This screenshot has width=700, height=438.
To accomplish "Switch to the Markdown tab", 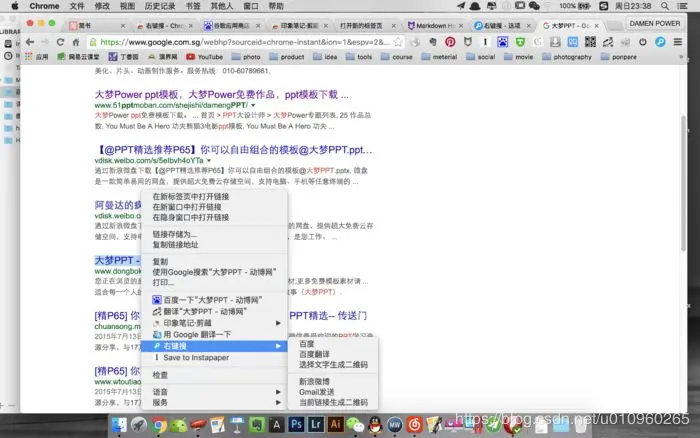I will 434,26.
